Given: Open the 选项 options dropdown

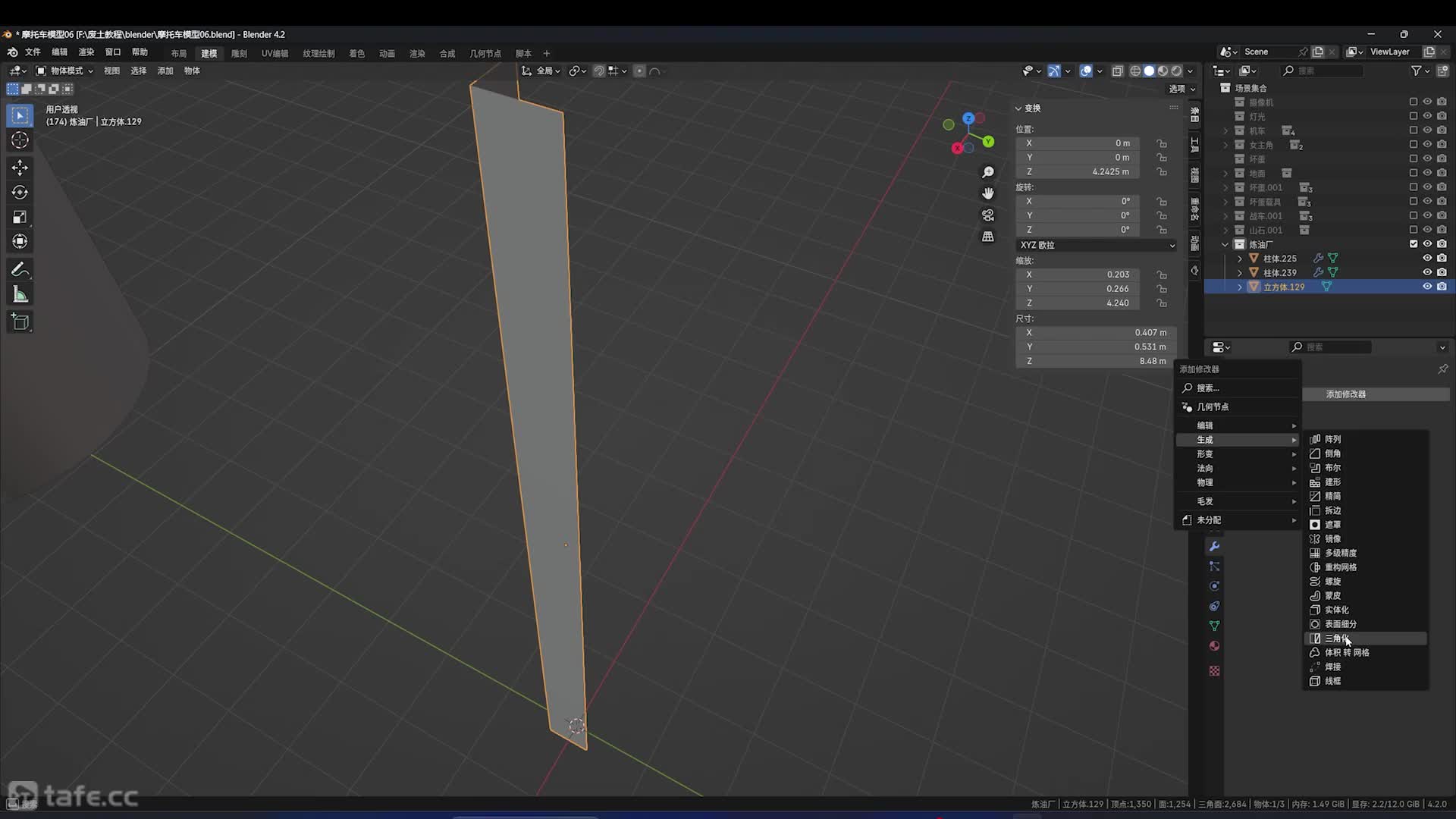Looking at the screenshot, I should pyautogui.click(x=1181, y=89).
